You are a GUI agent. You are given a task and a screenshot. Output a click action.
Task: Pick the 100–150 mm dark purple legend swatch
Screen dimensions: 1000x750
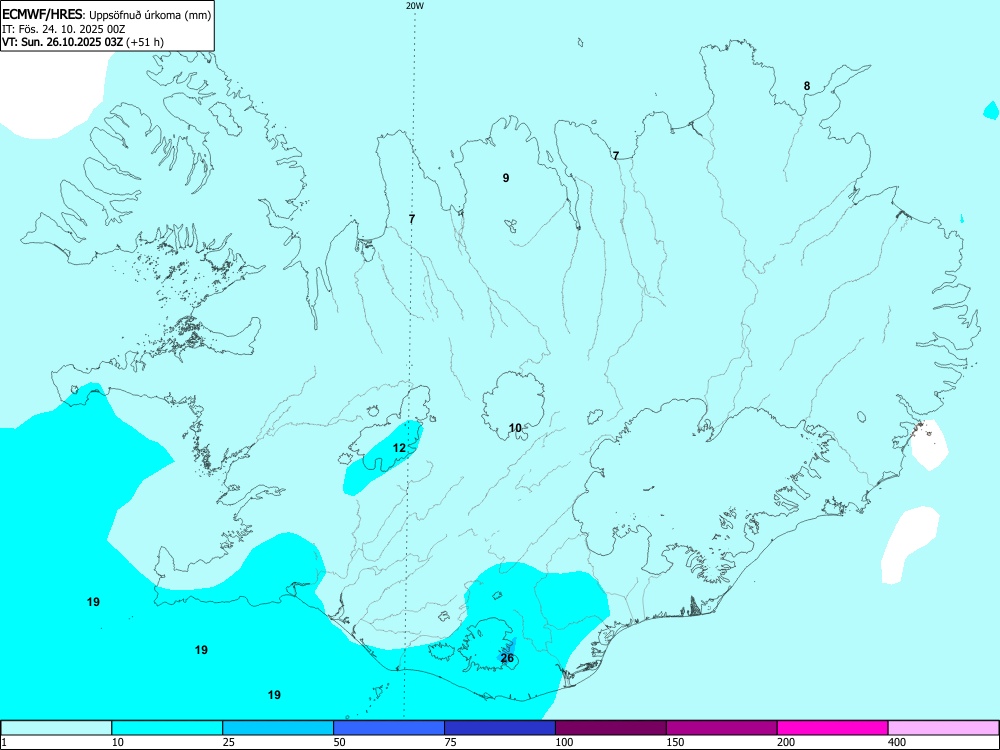tap(611, 728)
